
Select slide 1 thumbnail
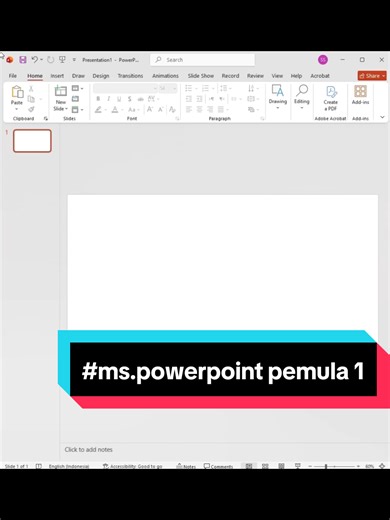click(32, 141)
